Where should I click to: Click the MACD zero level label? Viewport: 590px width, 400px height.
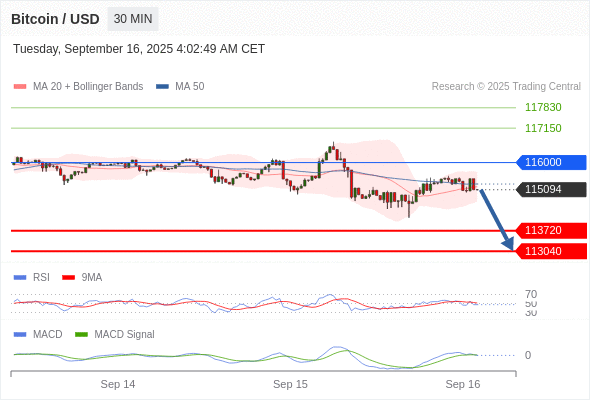point(528,355)
